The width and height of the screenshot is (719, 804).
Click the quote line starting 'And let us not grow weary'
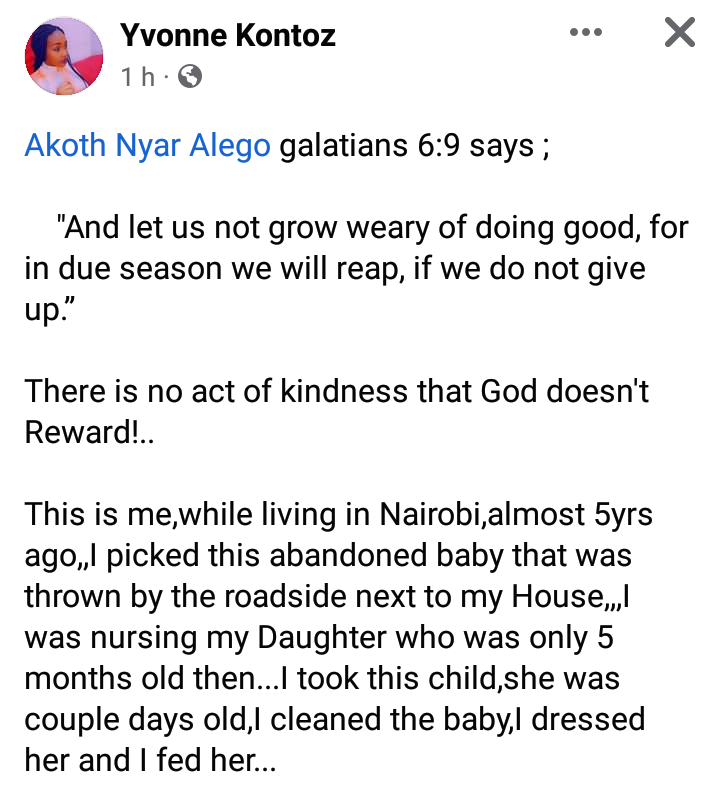[372, 227]
